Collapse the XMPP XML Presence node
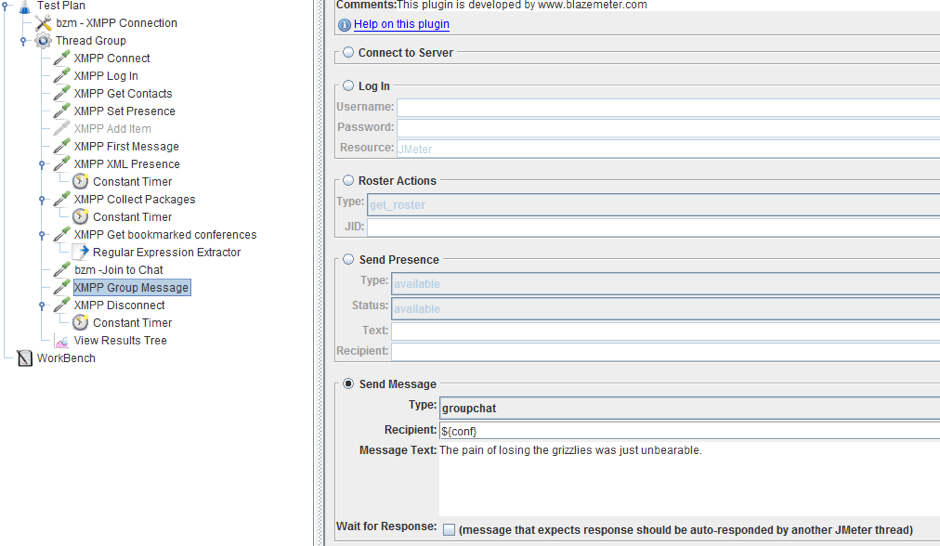 point(42,164)
